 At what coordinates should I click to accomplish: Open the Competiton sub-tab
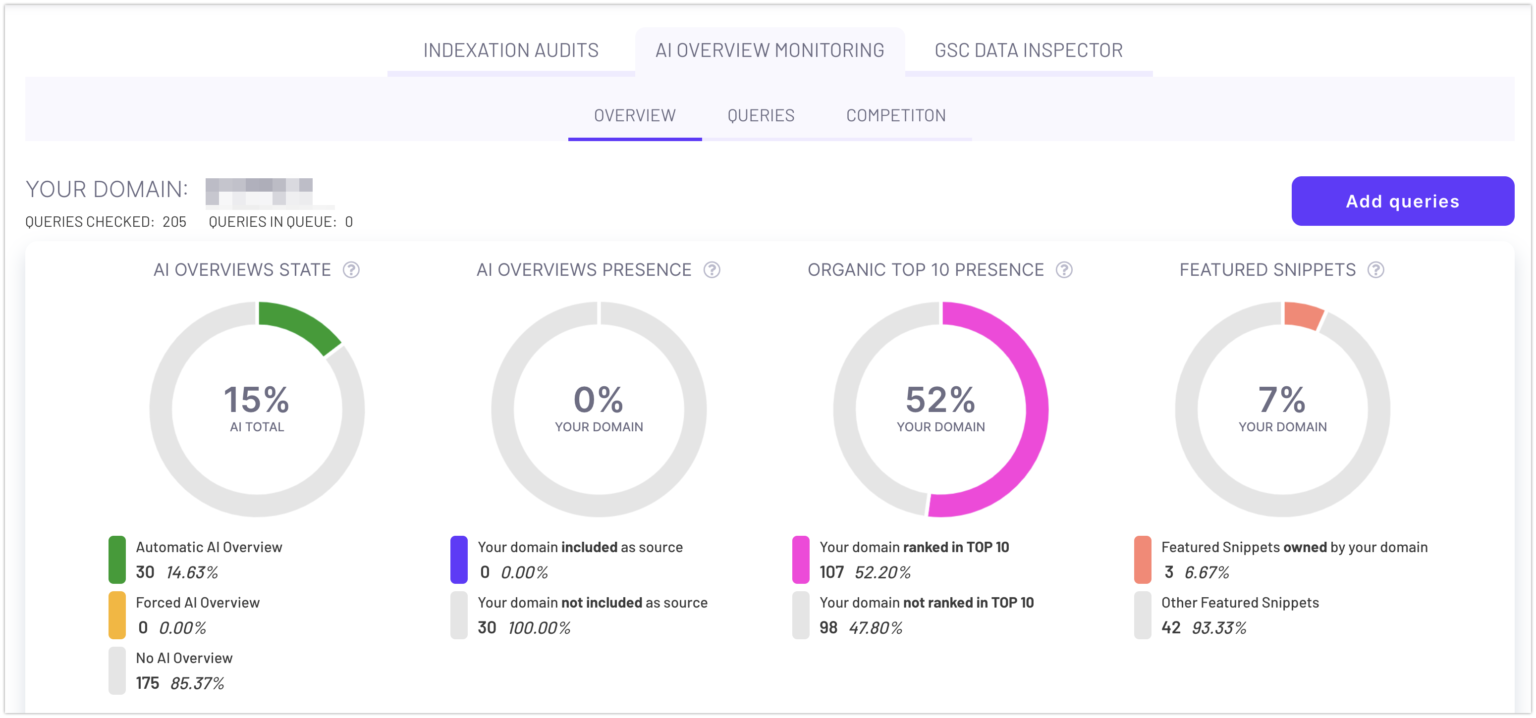tap(895, 115)
